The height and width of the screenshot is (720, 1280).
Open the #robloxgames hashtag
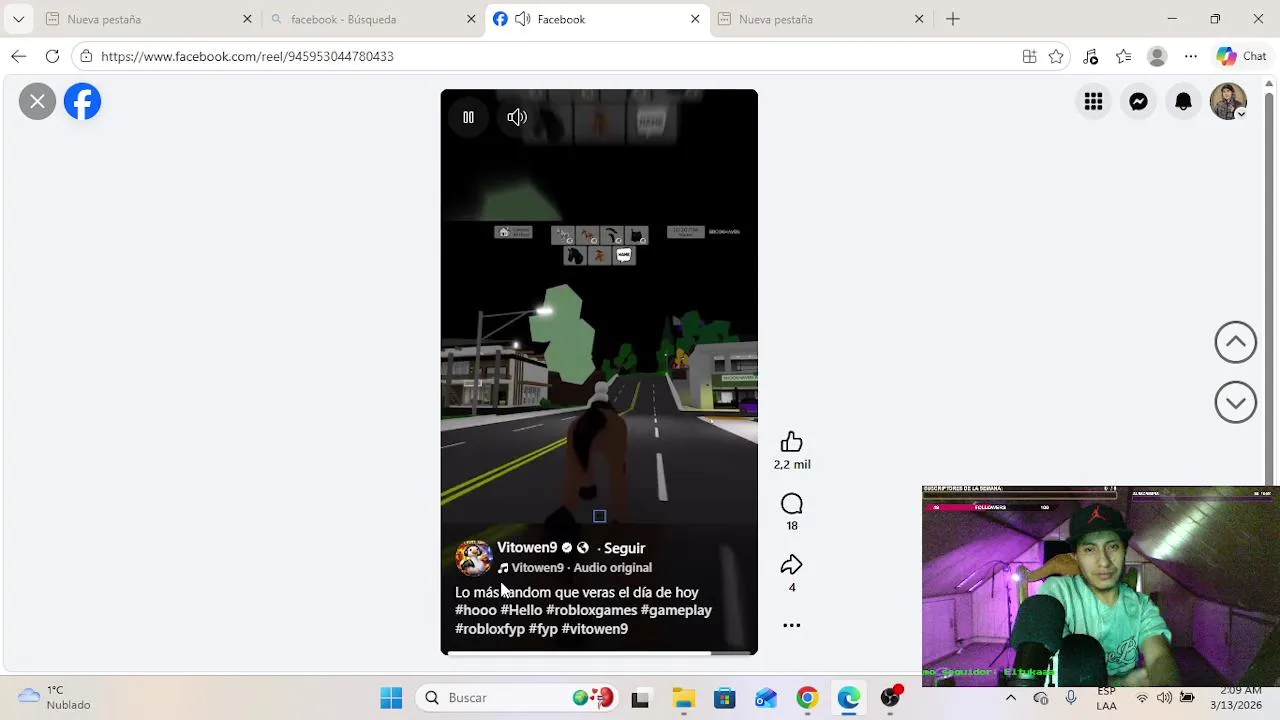[x=591, y=610]
